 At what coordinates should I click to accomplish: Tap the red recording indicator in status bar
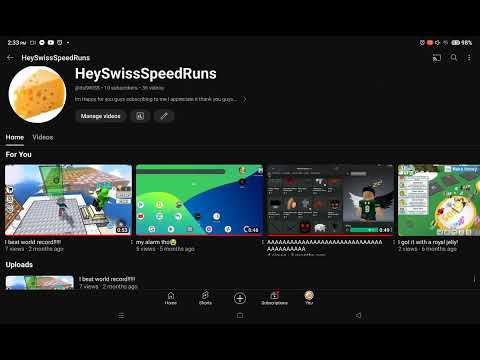(430, 43)
